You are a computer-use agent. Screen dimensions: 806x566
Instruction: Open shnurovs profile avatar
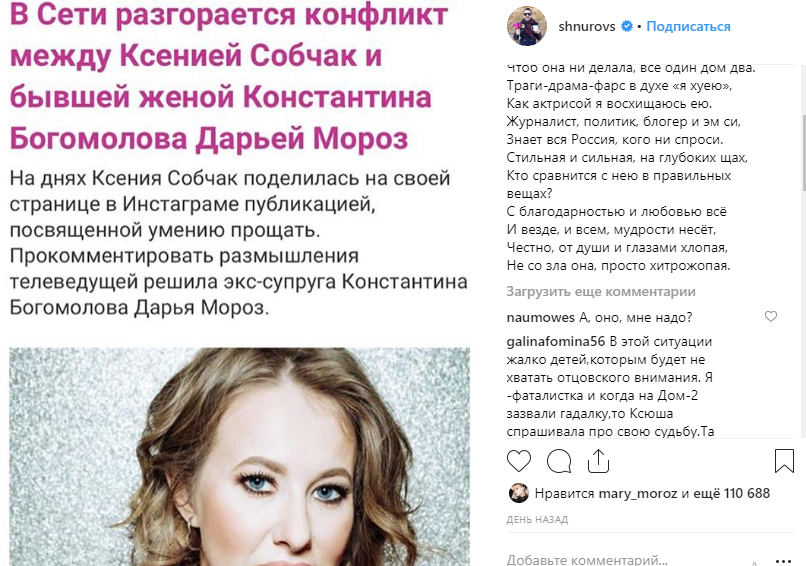point(527,26)
